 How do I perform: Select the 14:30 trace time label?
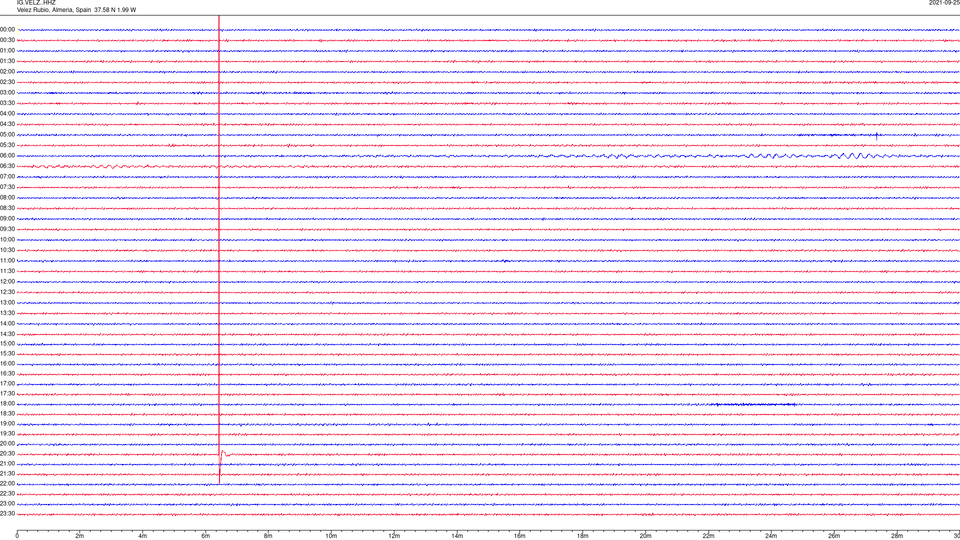pos(7,334)
